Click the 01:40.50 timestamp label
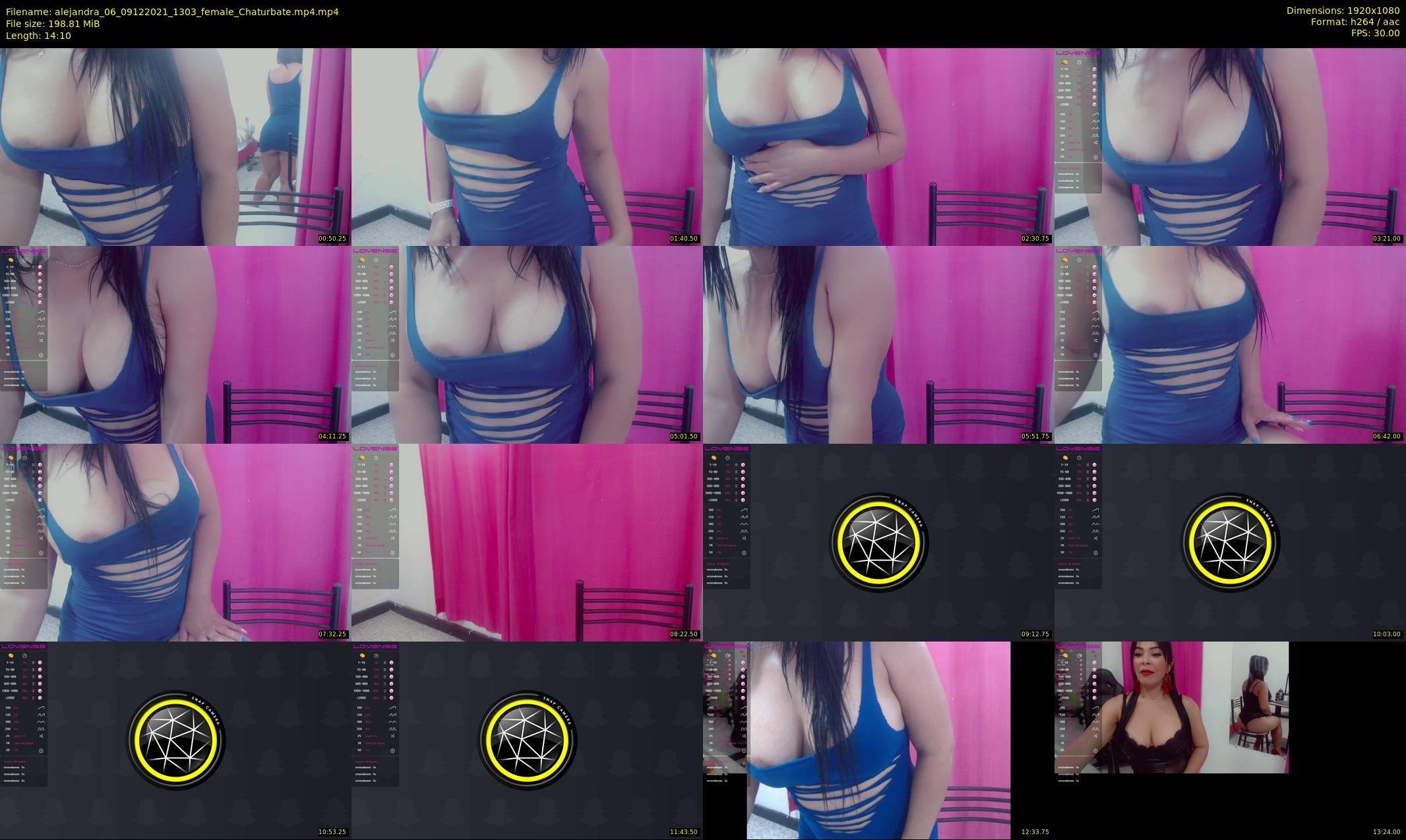The height and width of the screenshot is (840, 1406). click(x=684, y=239)
